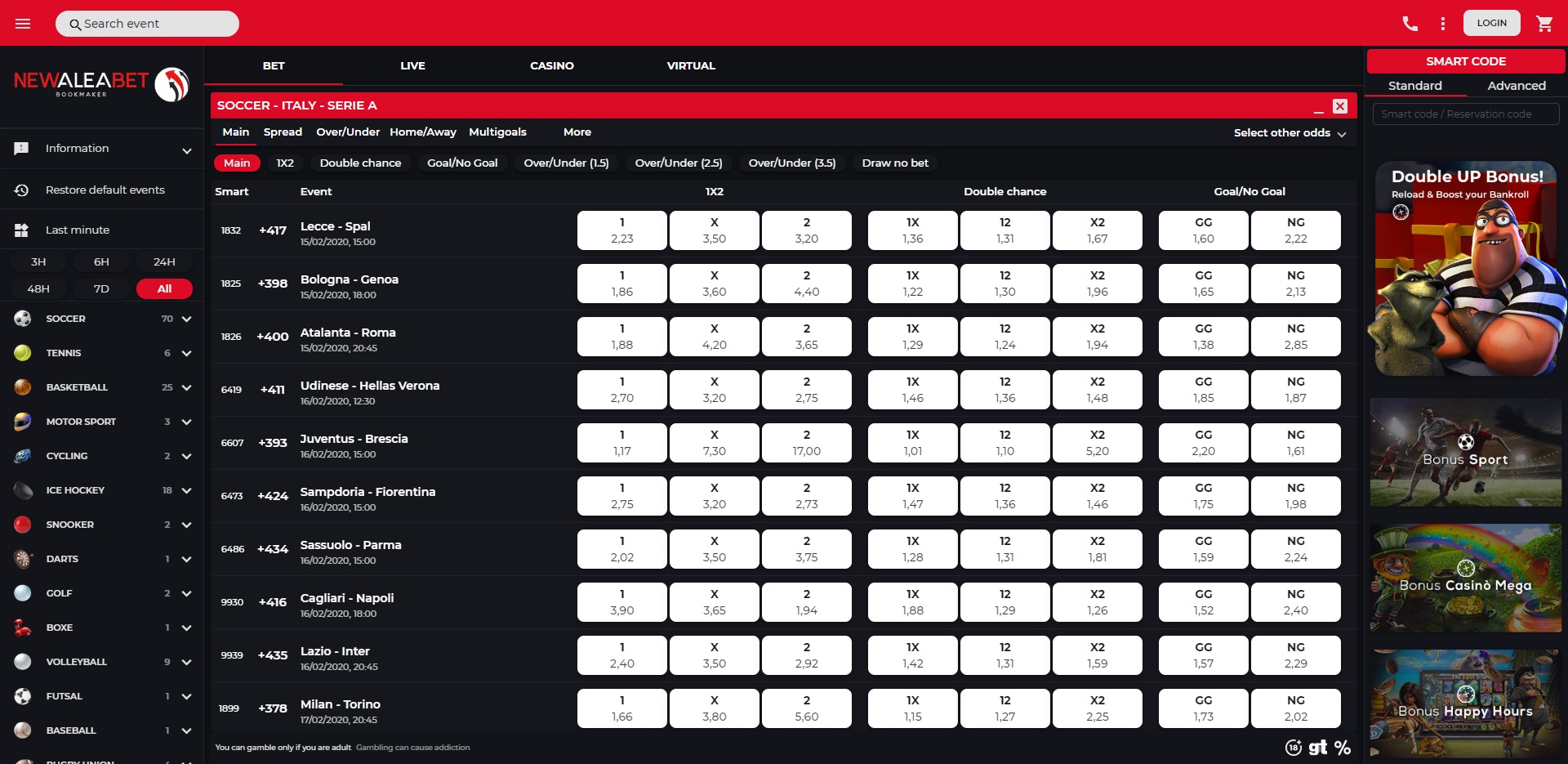Screen dimensions: 1568x764
Task: Select the Snooker ball icon
Action: click(23, 525)
